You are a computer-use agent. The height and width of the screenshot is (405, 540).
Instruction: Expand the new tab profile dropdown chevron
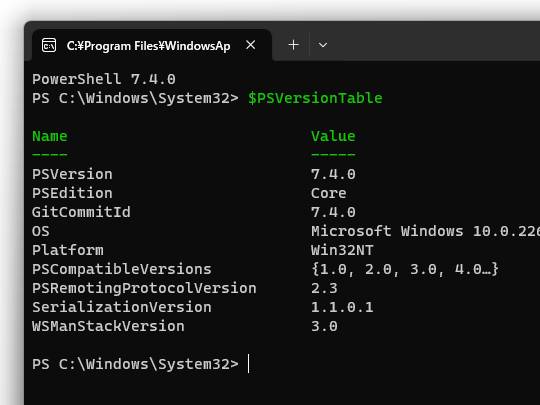[x=323, y=45]
